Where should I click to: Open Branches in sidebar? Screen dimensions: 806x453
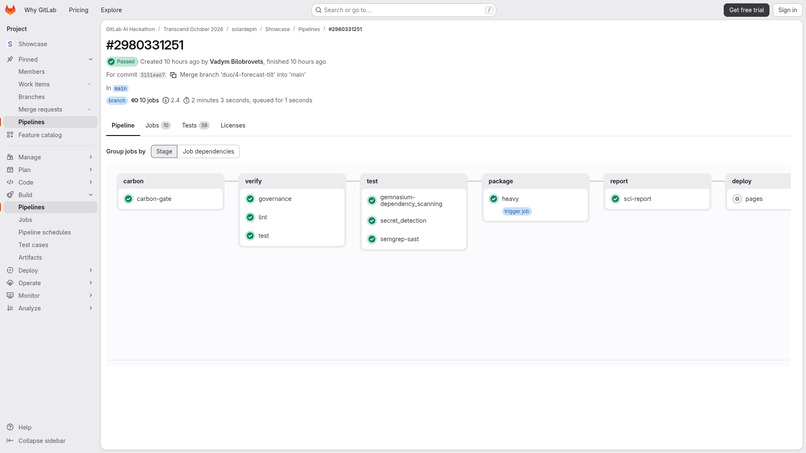(x=50, y=97)
